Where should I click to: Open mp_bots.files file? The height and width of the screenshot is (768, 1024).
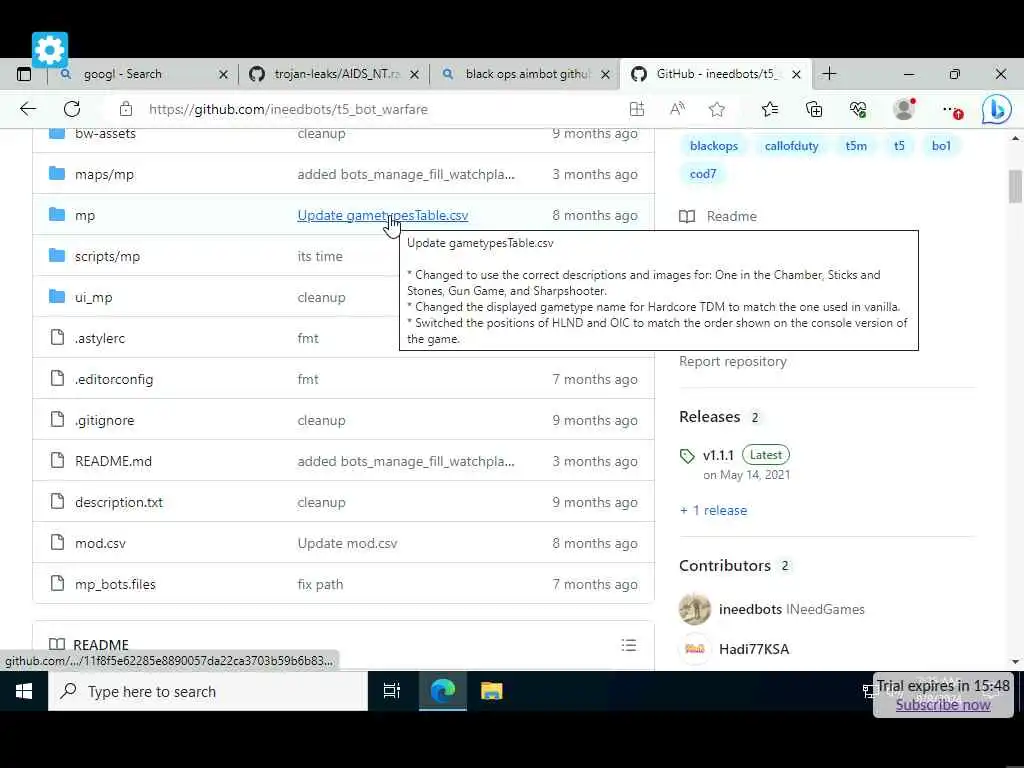pos(115,584)
